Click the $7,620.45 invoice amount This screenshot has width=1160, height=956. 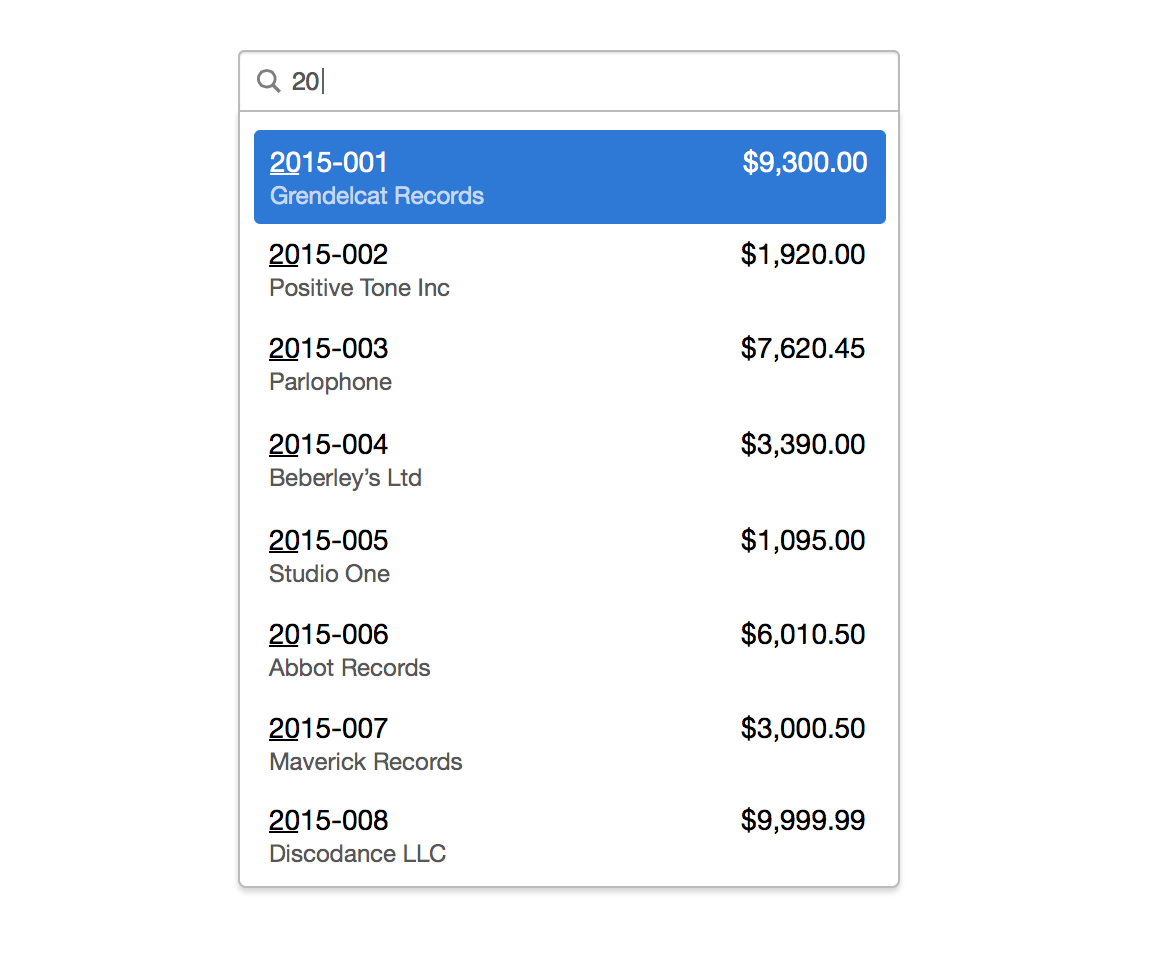(803, 349)
